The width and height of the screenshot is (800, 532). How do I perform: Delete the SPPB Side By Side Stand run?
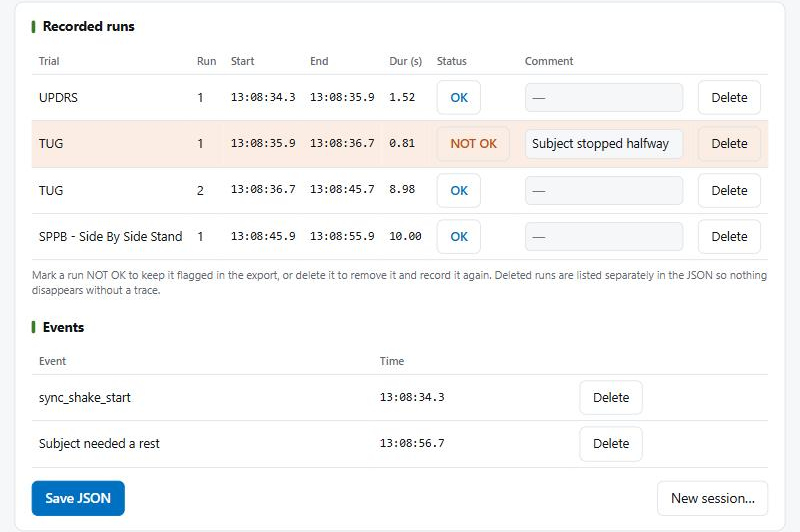[729, 237]
